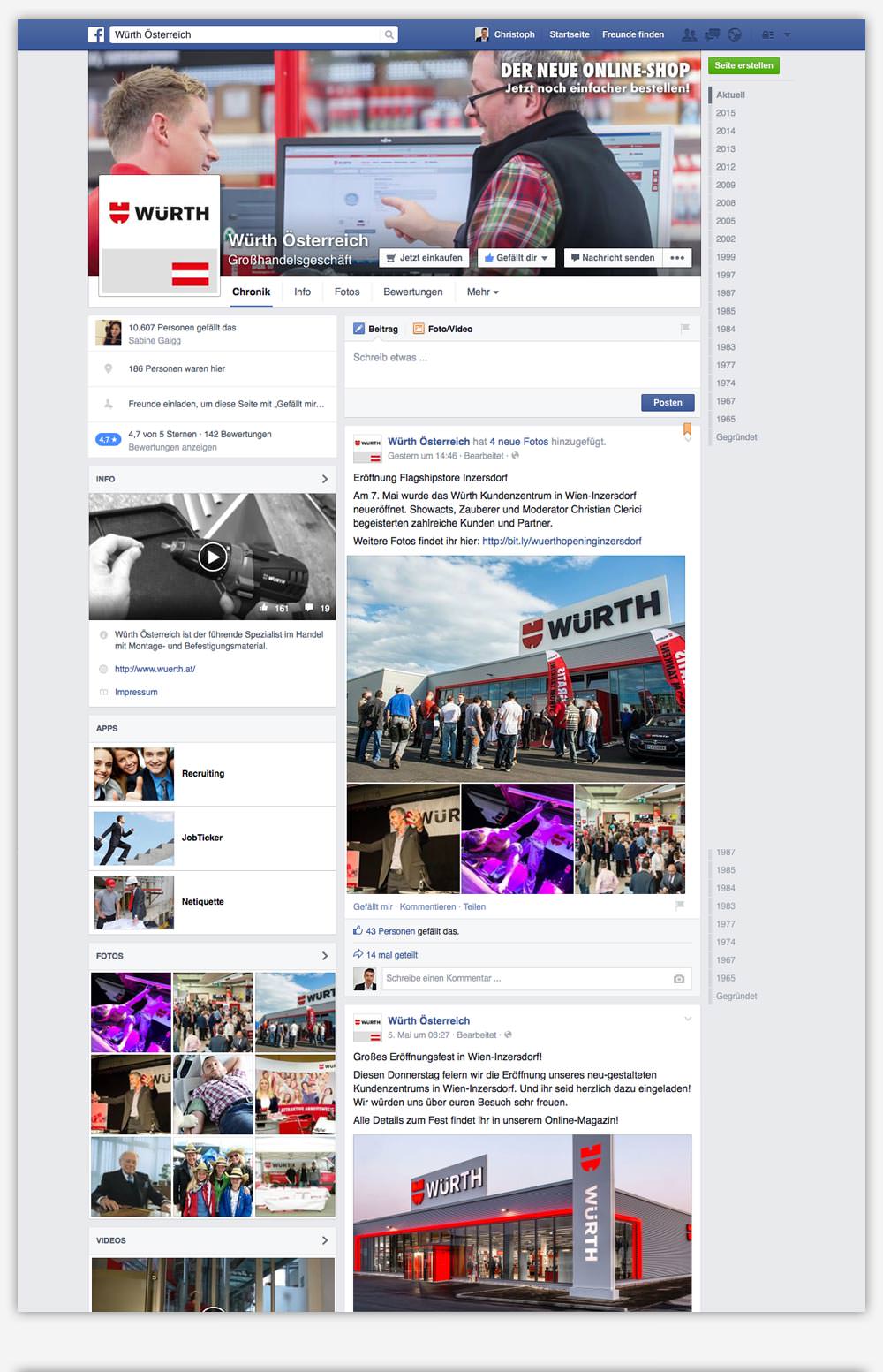Open the Info tab
The image size is (883, 1372).
coord(302,292)
